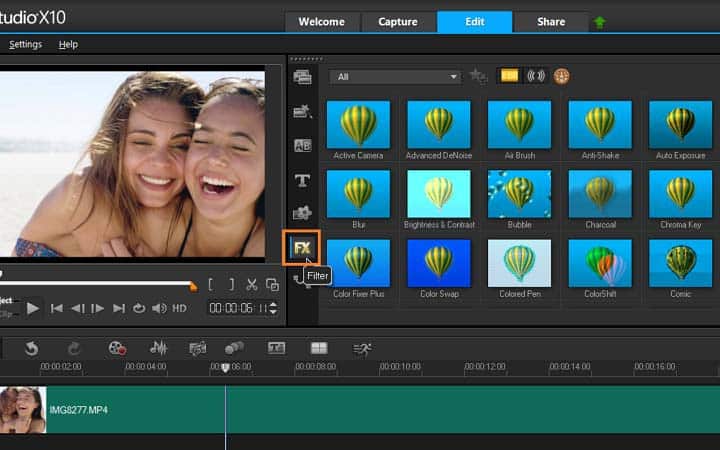Viewport: 720px width, 450px height.
Task: Switch to the Capture tab
Action: point(398,22)
